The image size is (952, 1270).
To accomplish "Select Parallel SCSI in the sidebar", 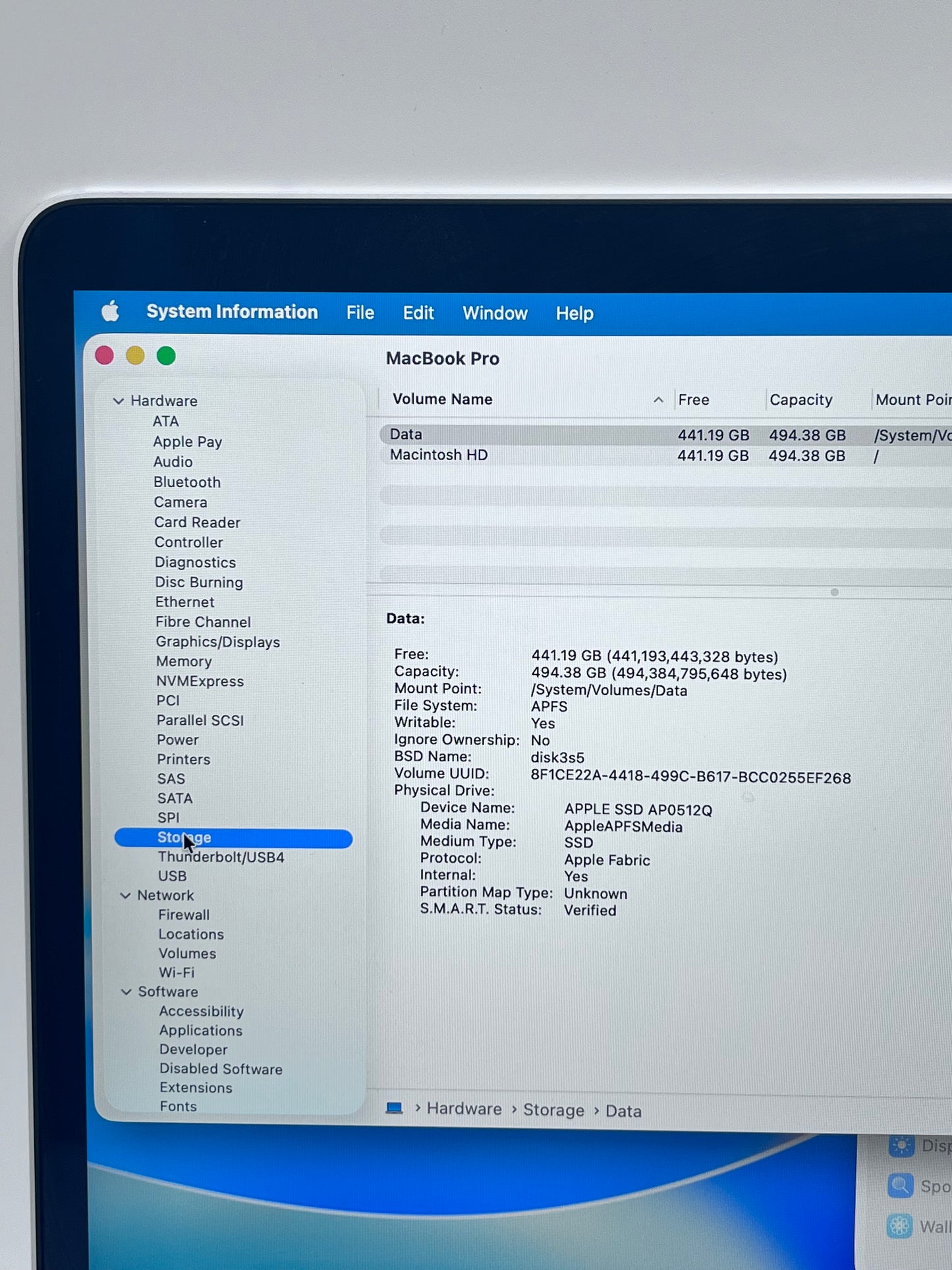I will coord(200,720).
